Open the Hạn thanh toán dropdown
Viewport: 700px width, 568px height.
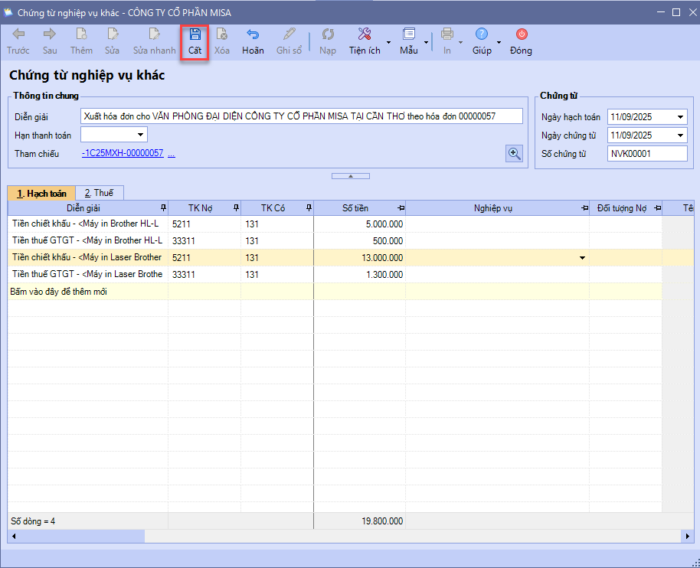tap(140, 134)
